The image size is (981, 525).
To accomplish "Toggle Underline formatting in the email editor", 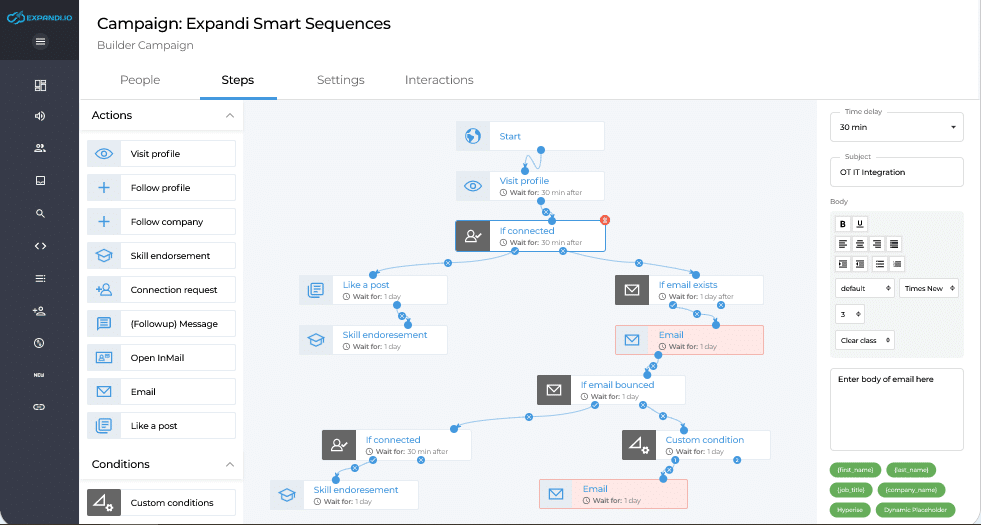I will tap(860, 224).
